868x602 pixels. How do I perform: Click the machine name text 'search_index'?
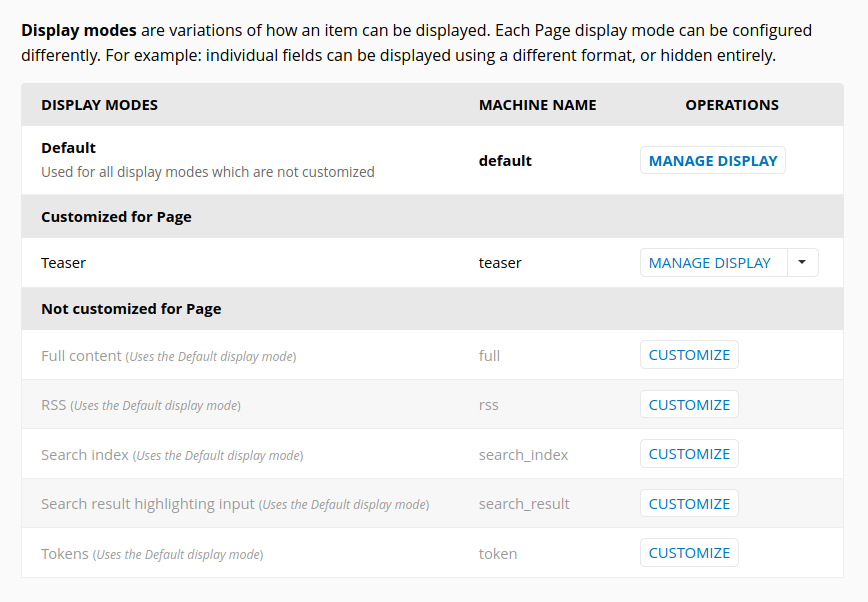[x=523, y=453]
